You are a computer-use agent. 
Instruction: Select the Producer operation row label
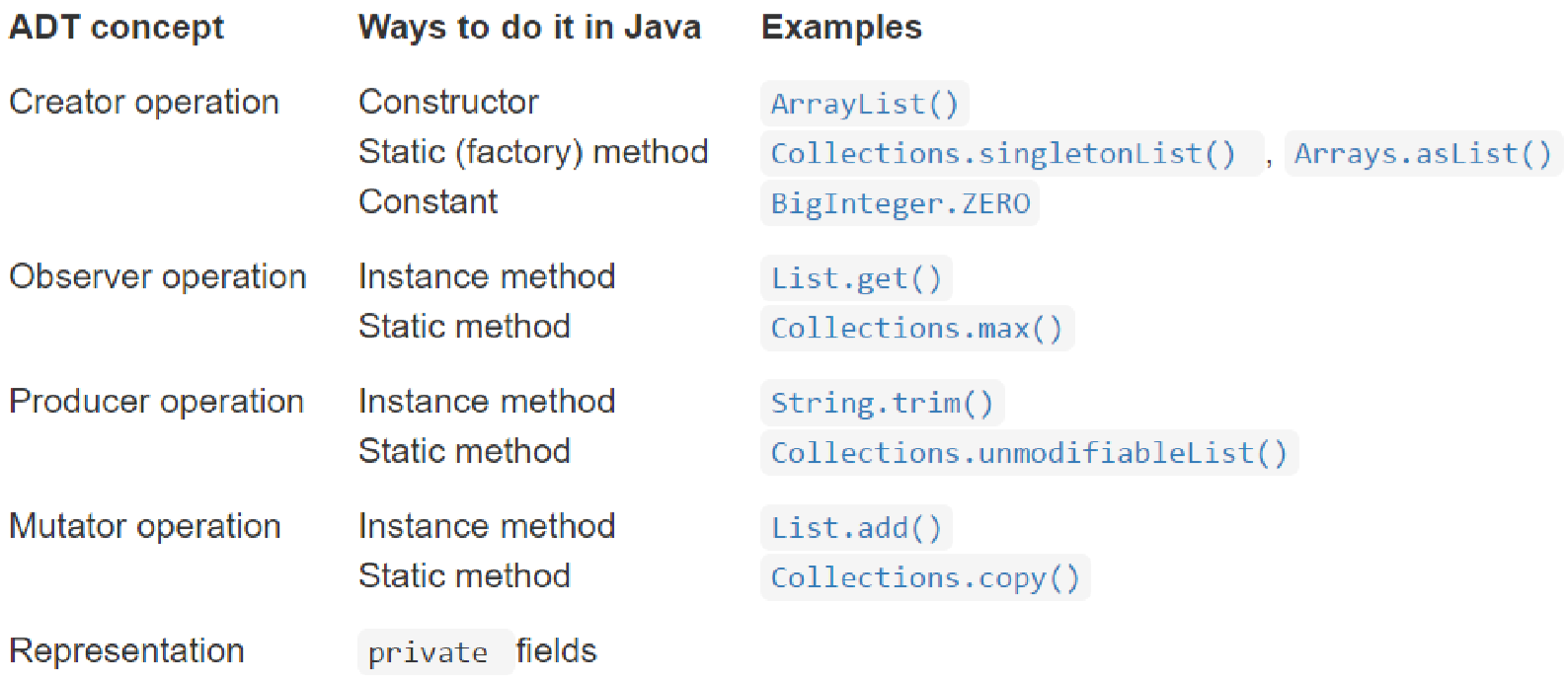[156, 401]
